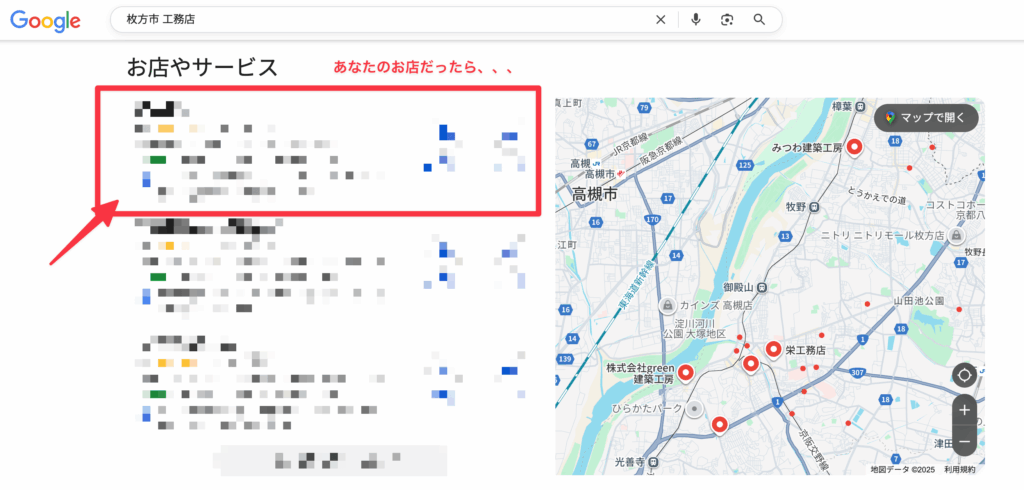
Task: Click the 牧野 station marker
Action: pyautogui.click(x=815, y=207)
